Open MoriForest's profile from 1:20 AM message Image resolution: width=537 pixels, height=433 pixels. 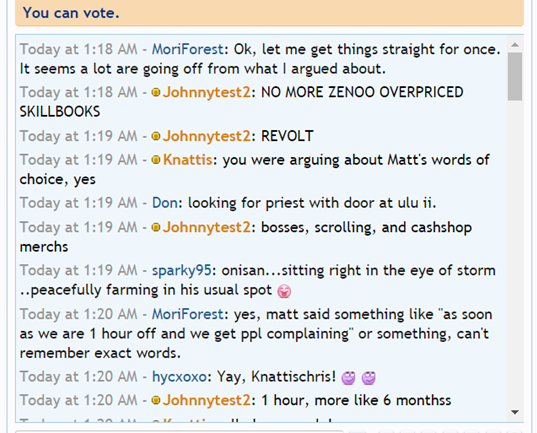(188, 314)
